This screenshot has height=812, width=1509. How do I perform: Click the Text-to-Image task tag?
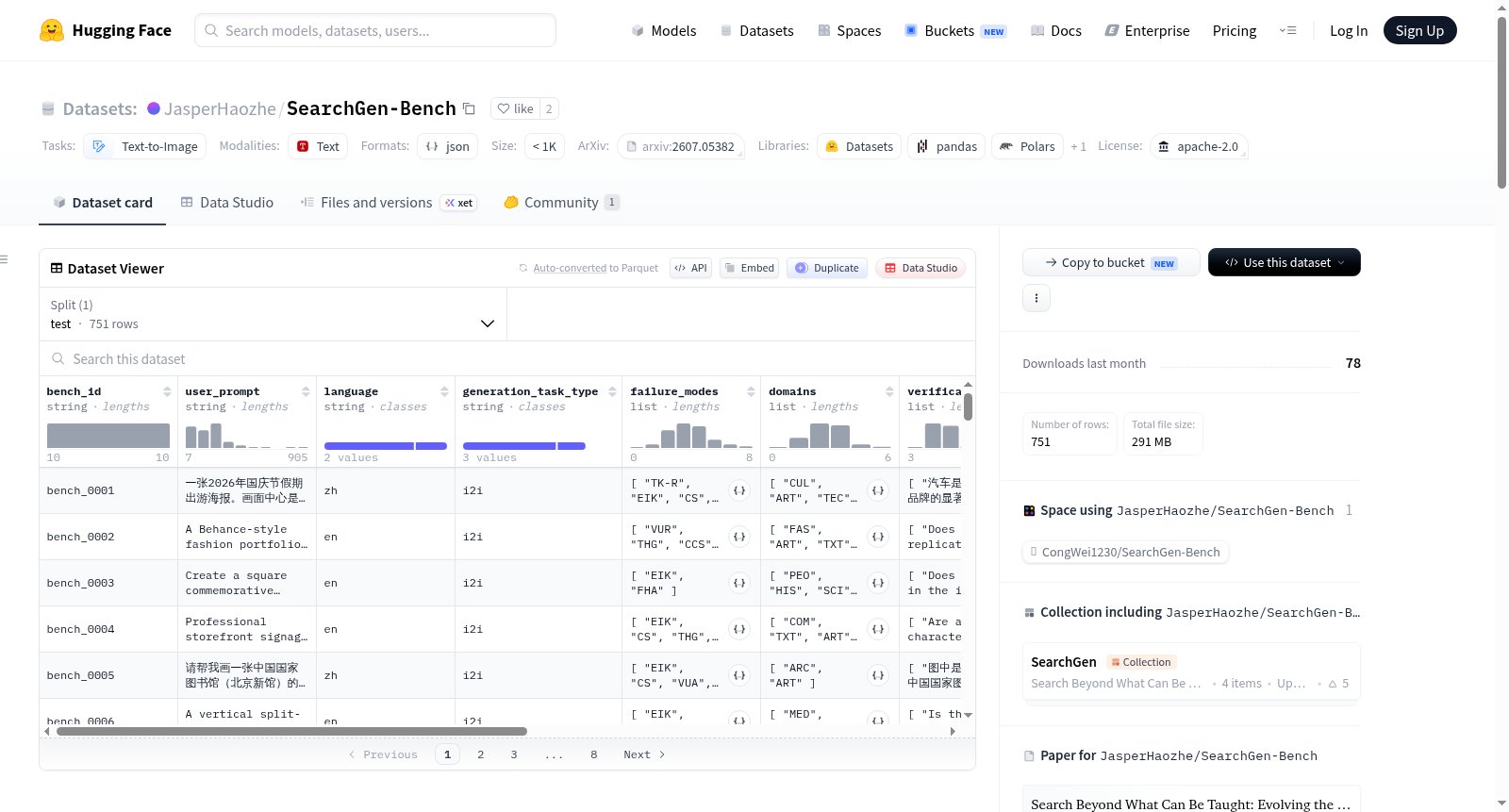point(145,146)
